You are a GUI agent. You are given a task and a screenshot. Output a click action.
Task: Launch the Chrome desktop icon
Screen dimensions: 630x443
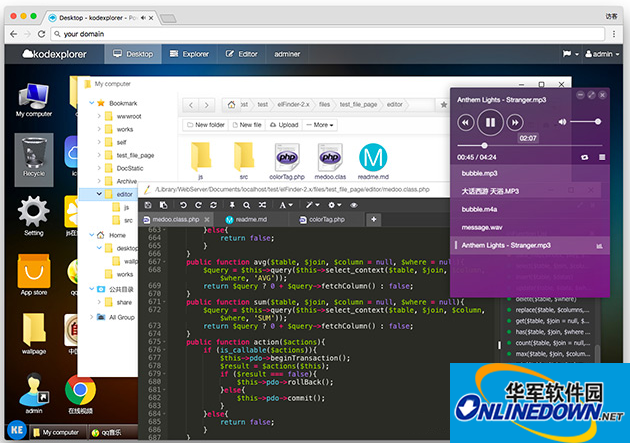pyautogui.click(x=80, y=390)
